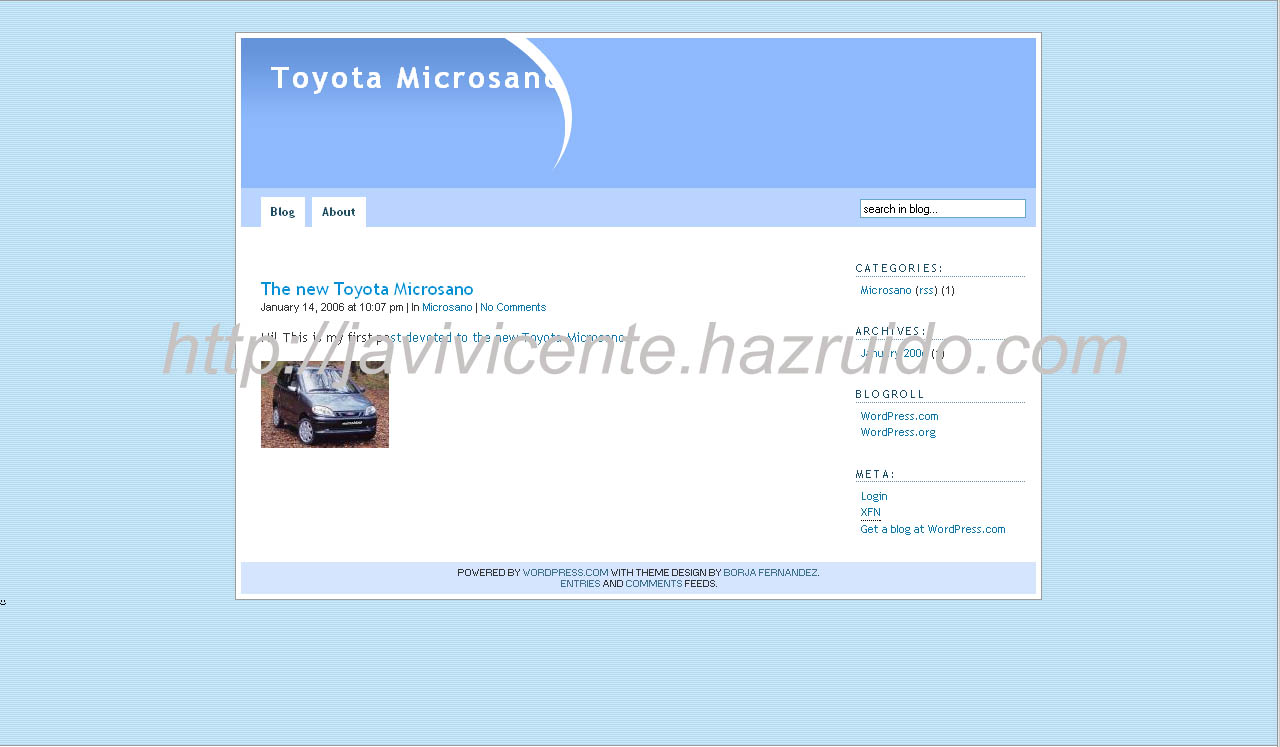Open the XFN link
Image resolution: width=1280 pixels, height=747 pixels.
pyautogui.click(x=871, y=512)
